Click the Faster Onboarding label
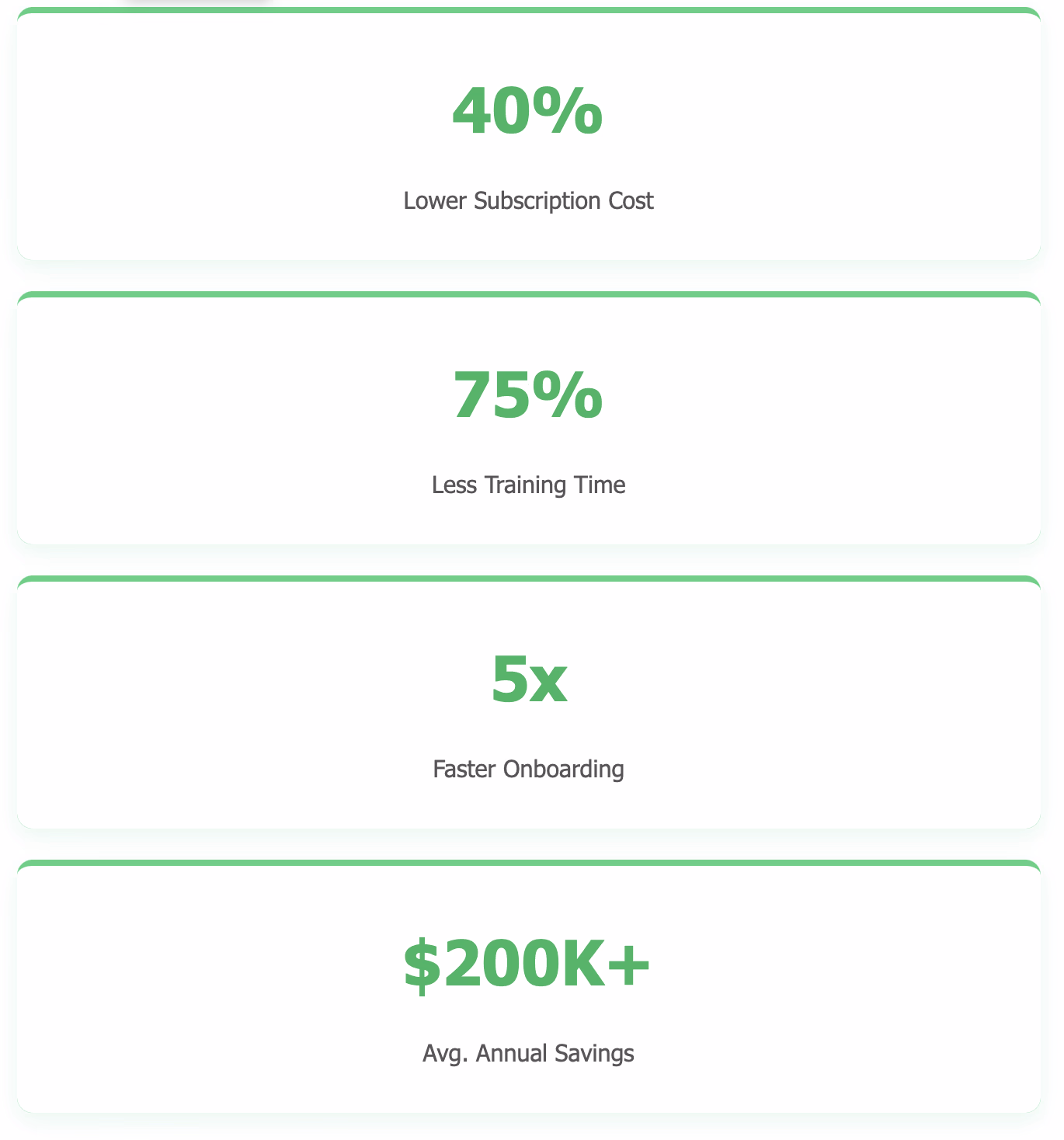The image size is (1064, 1140). point(528,770)
